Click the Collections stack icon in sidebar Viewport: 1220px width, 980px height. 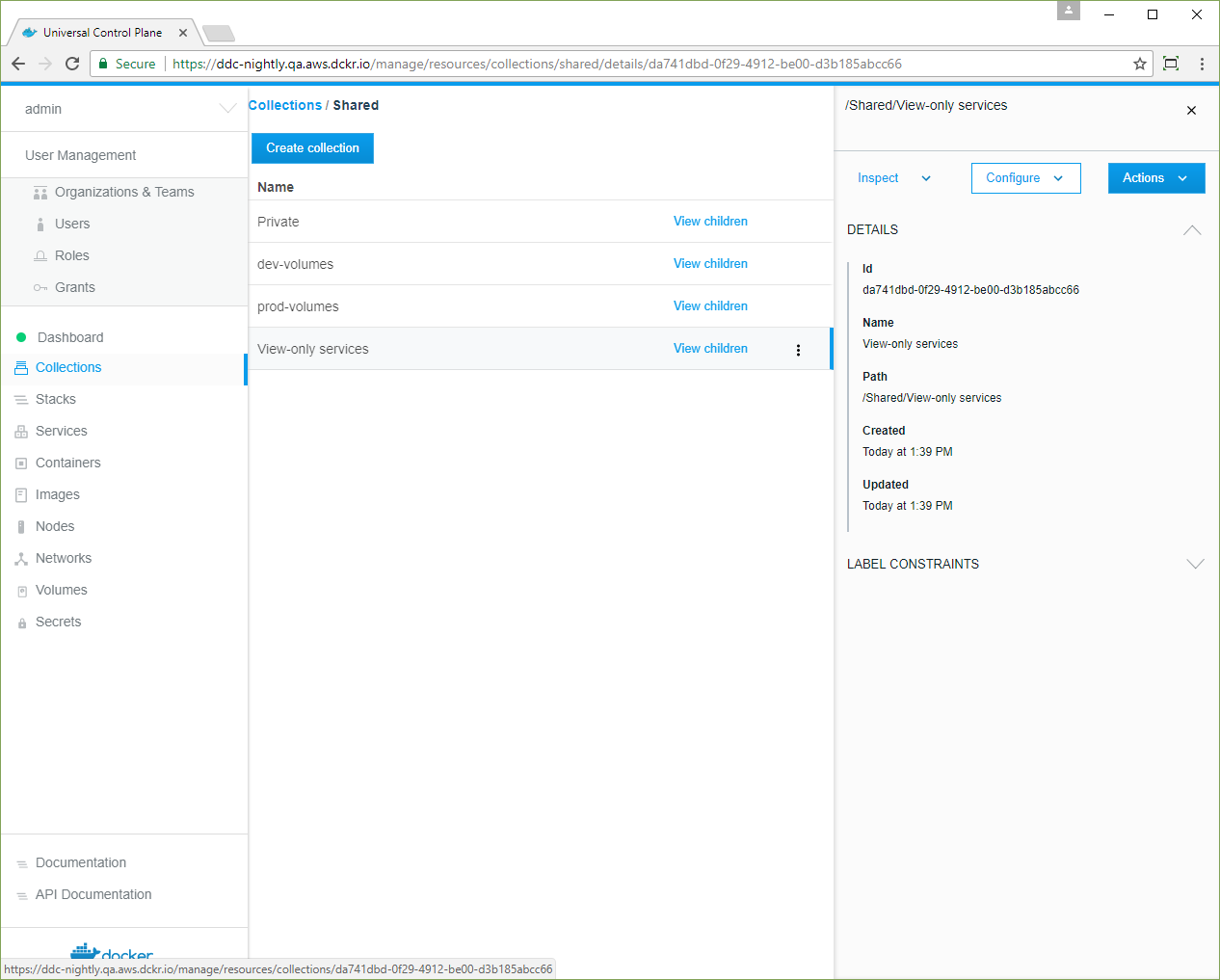point(21,368)
